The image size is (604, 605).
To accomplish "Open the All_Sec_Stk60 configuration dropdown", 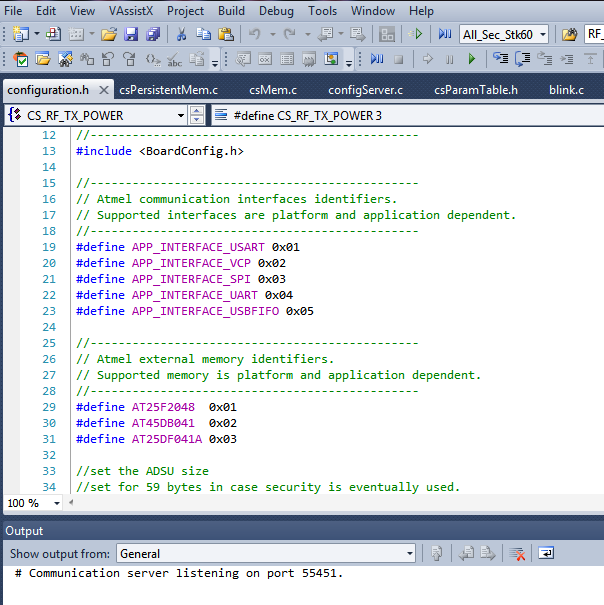I will point(542,34).
